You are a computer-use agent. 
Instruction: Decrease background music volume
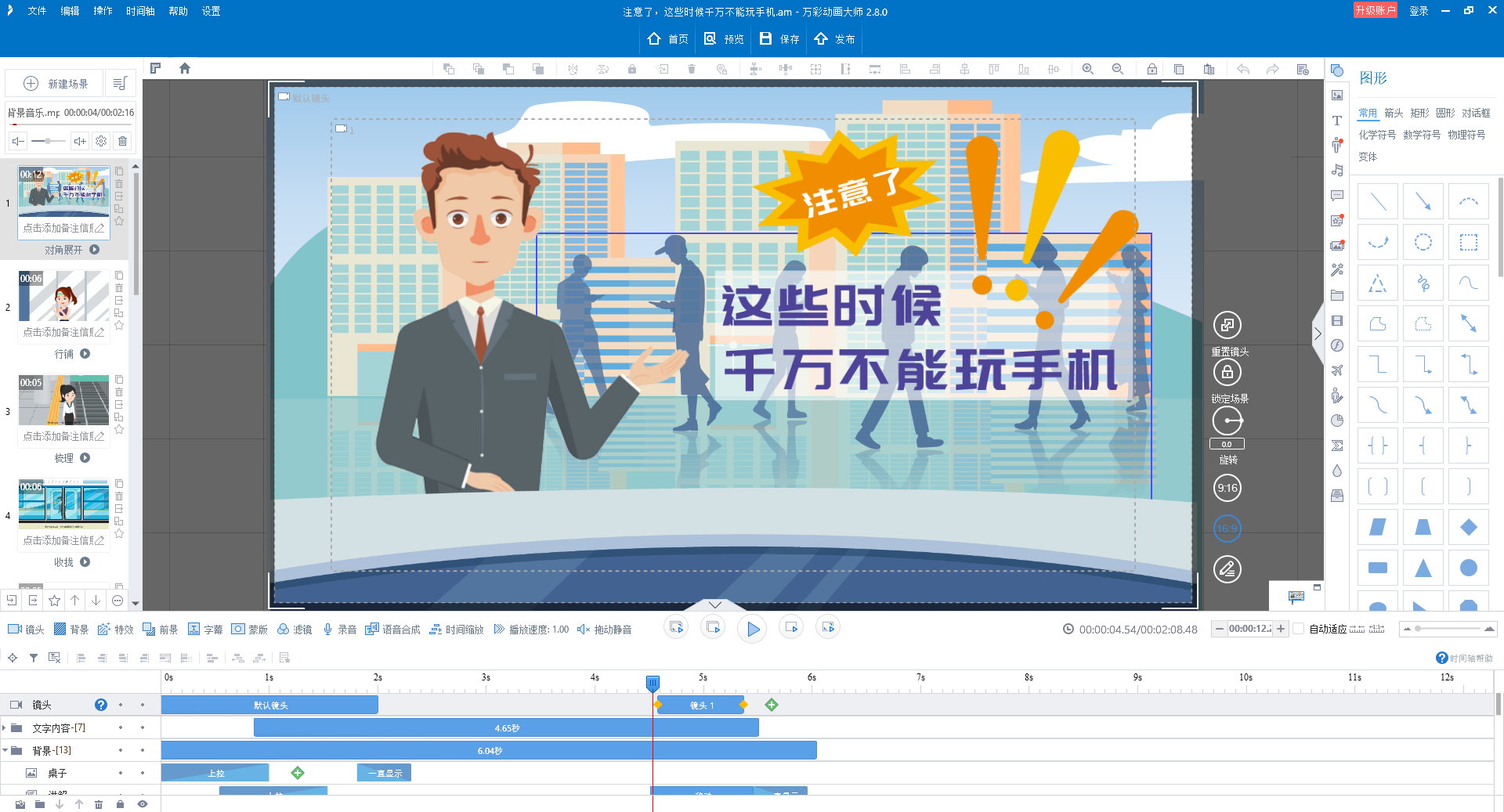click(18, 141)
